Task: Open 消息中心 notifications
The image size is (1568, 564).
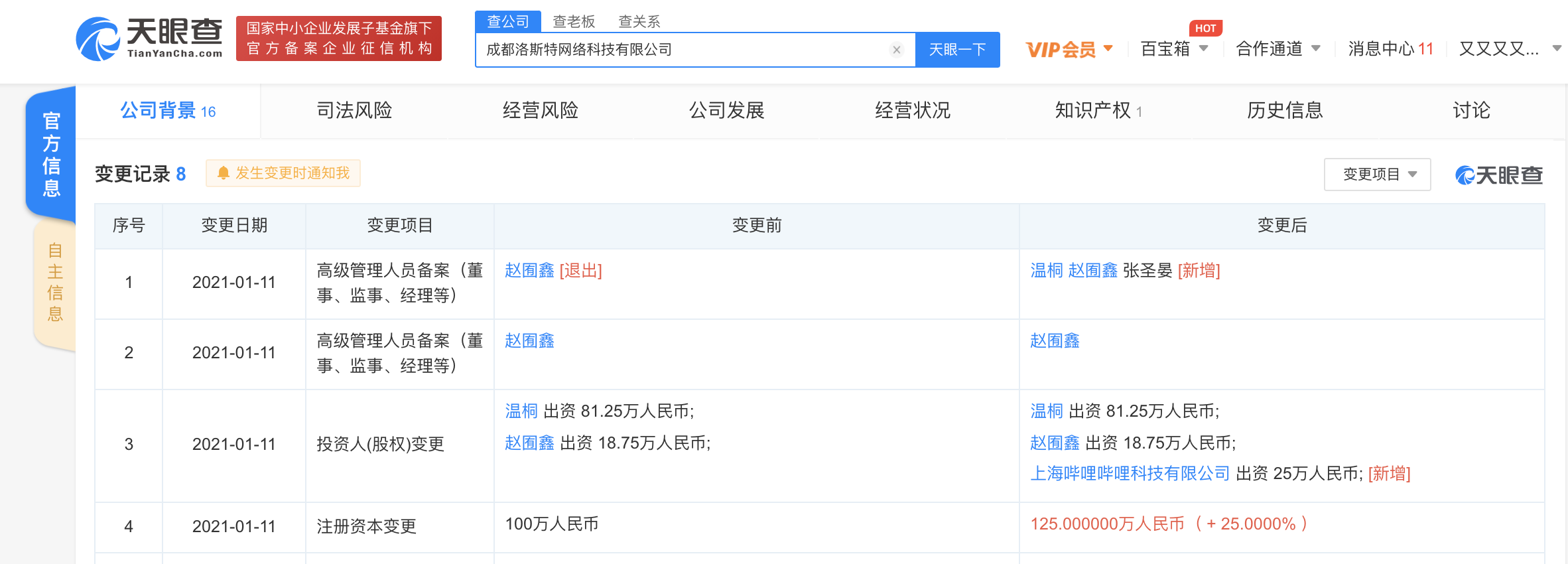Action: [x=1390, y=48]
